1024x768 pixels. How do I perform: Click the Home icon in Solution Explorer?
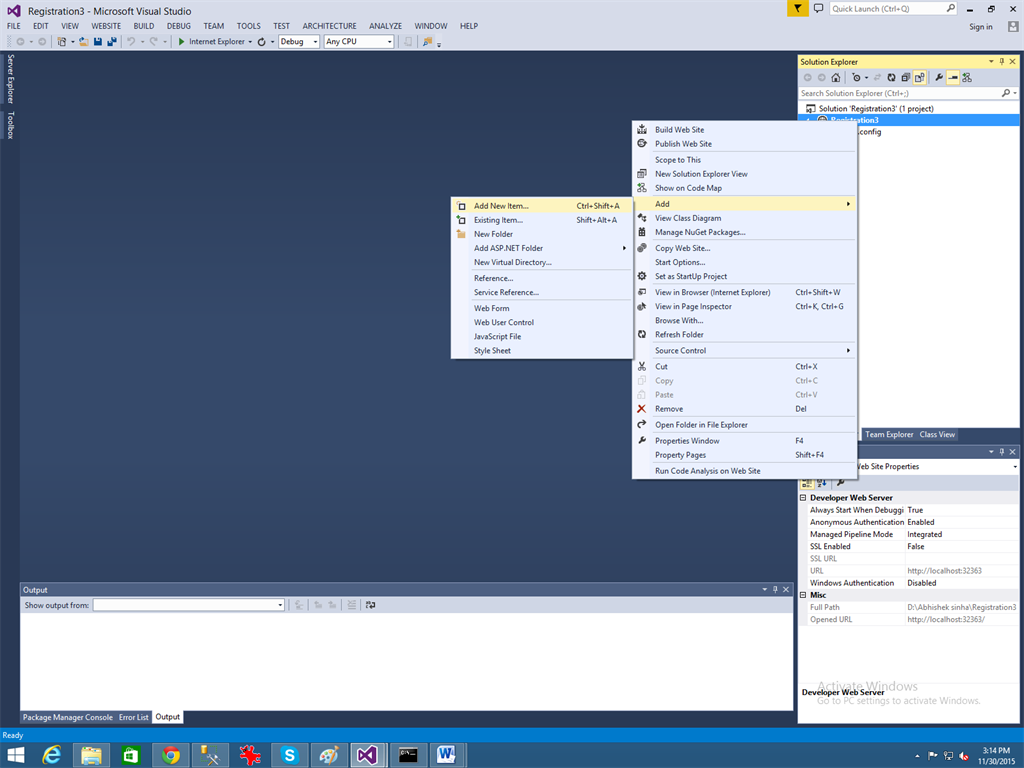pos(836,78)
